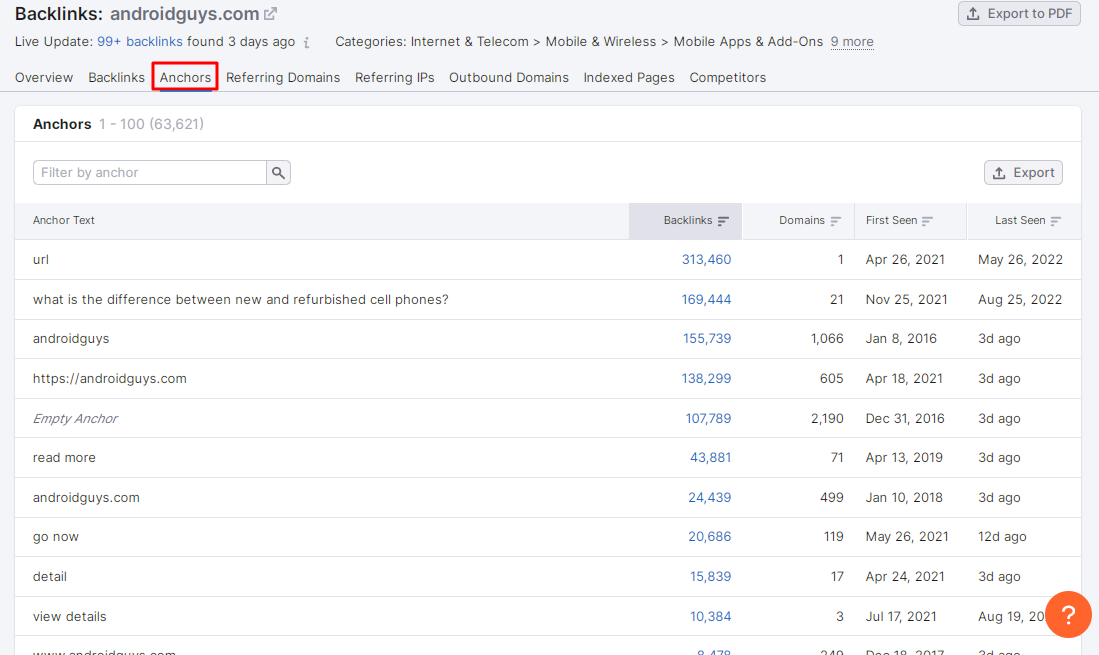This screenshot has height=655, width=1099.
Task: Switch to Referring IPs tab
Action: (x=395, y=78)
